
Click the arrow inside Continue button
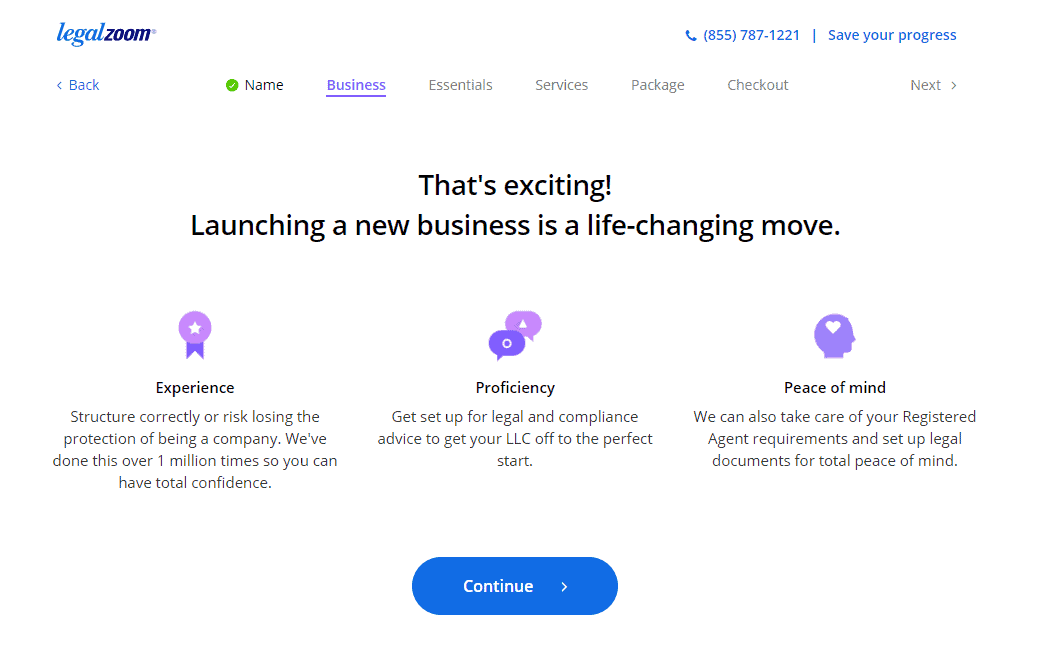coord(564,587)
